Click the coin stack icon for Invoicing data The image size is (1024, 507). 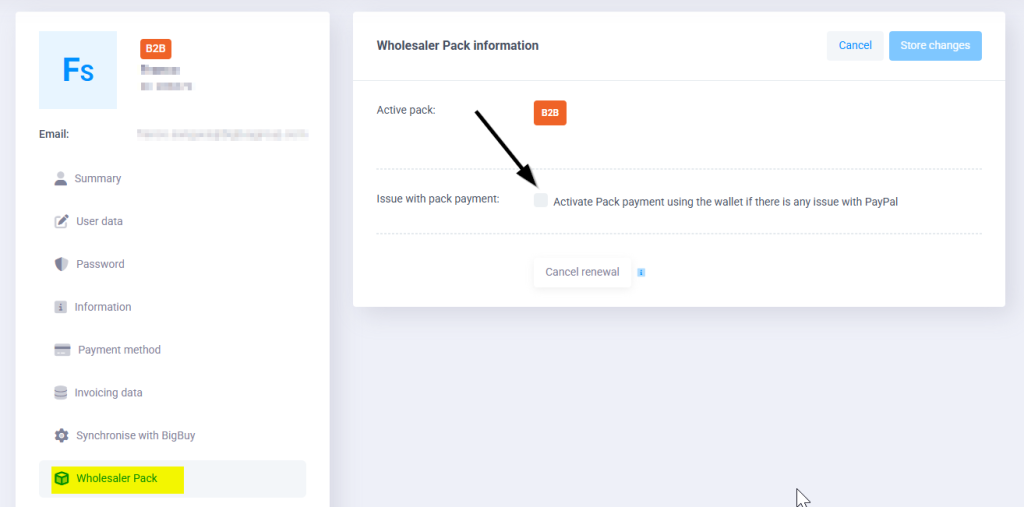(x=61, y=393)
